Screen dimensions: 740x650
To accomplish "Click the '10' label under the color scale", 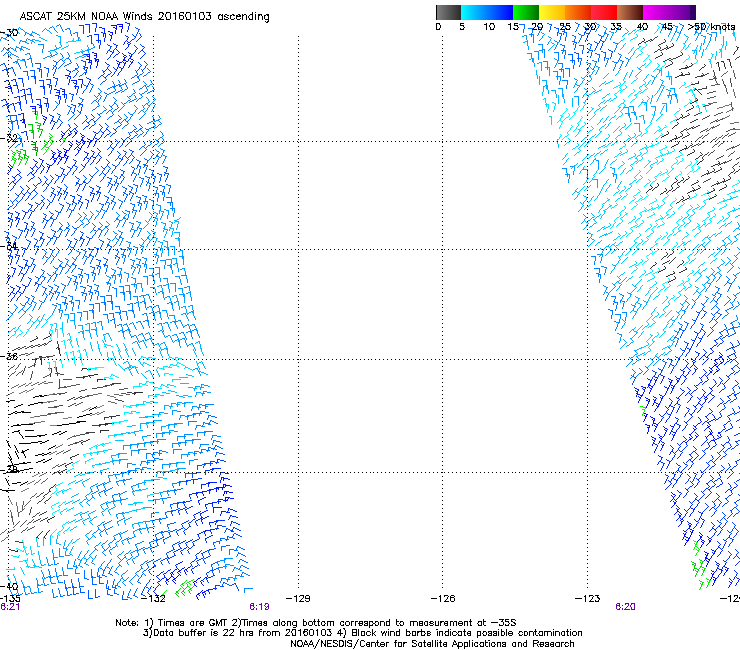I will pos(489,27).
